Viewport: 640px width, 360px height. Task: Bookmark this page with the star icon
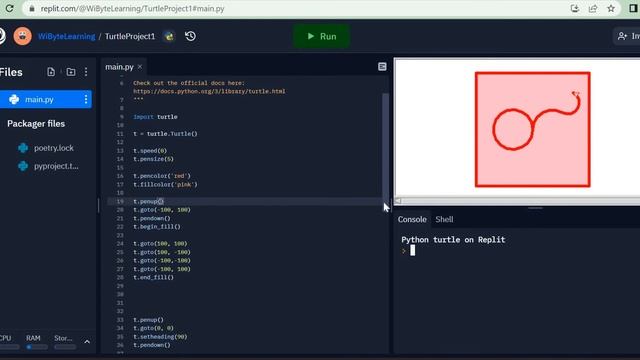tap(611, 9)
